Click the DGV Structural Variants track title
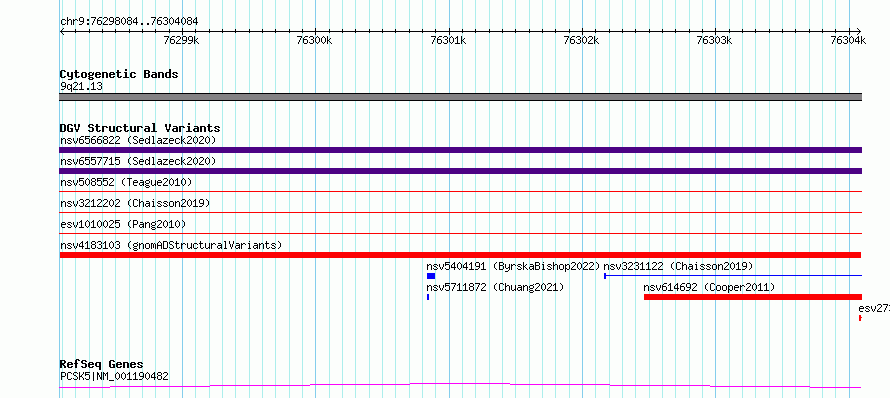The height and width of the screenshot is (398, 890). (140, 128)
